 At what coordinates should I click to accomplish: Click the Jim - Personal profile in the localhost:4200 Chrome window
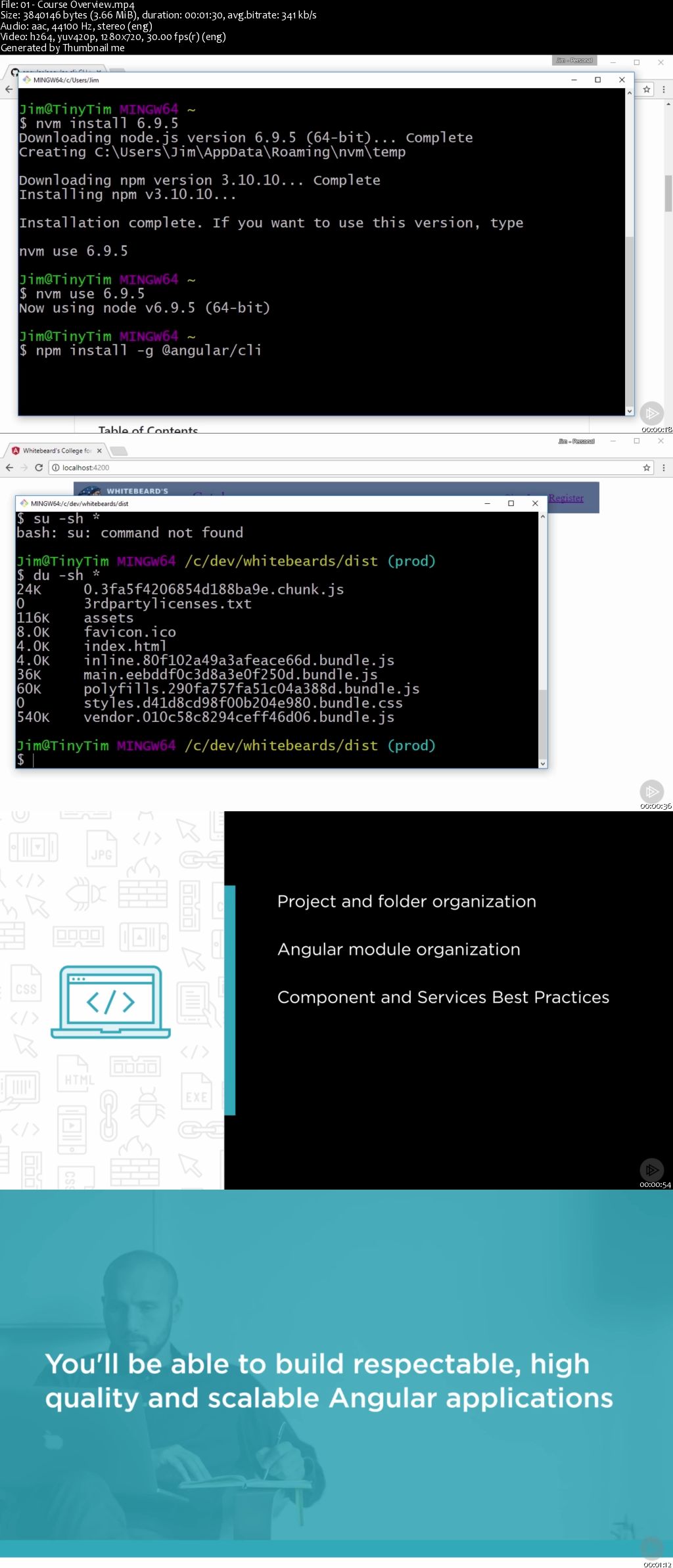point(576,441)
